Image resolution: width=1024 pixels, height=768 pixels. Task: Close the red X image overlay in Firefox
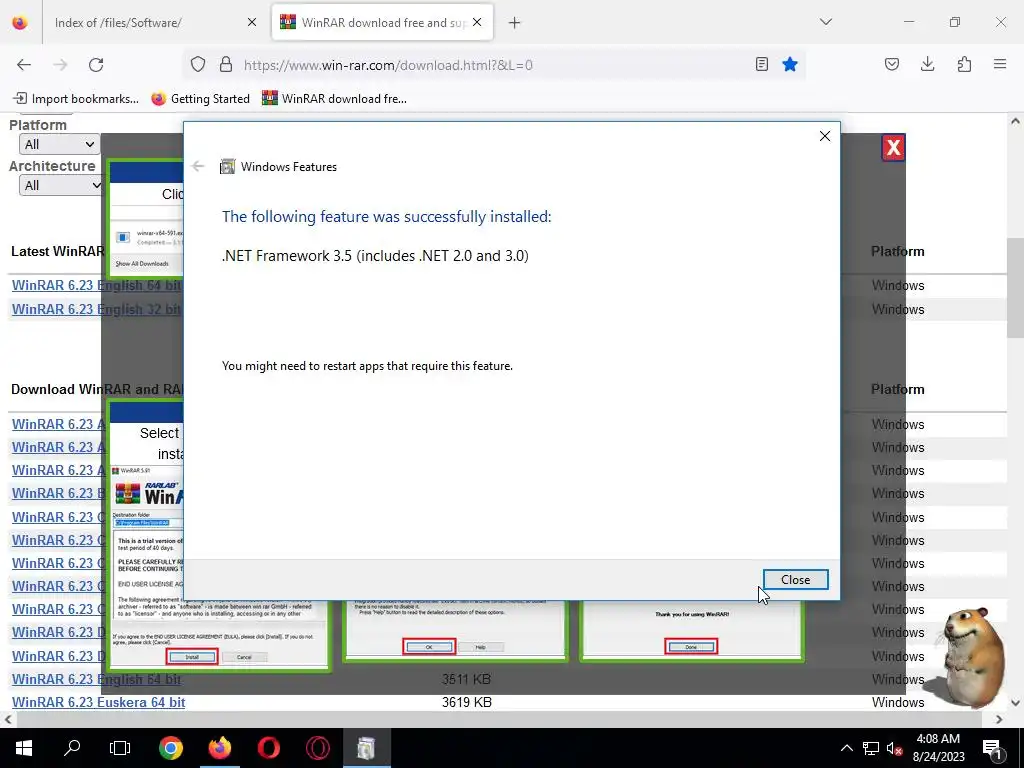tap(893, 148)
